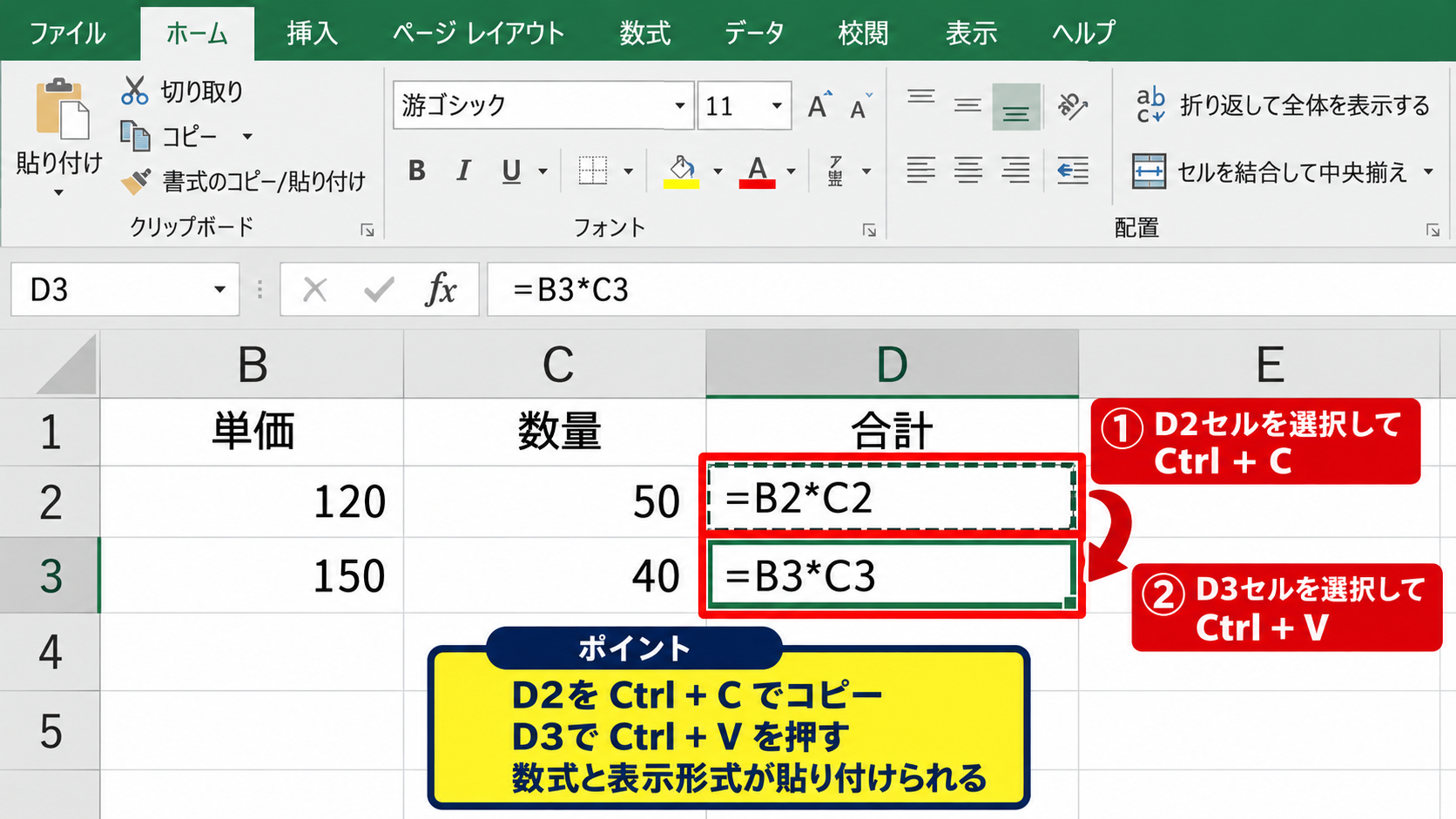Open the font name dropdown 游ゴシック
This screenshot has height=819, width=1456.
[x=680, y=105]
